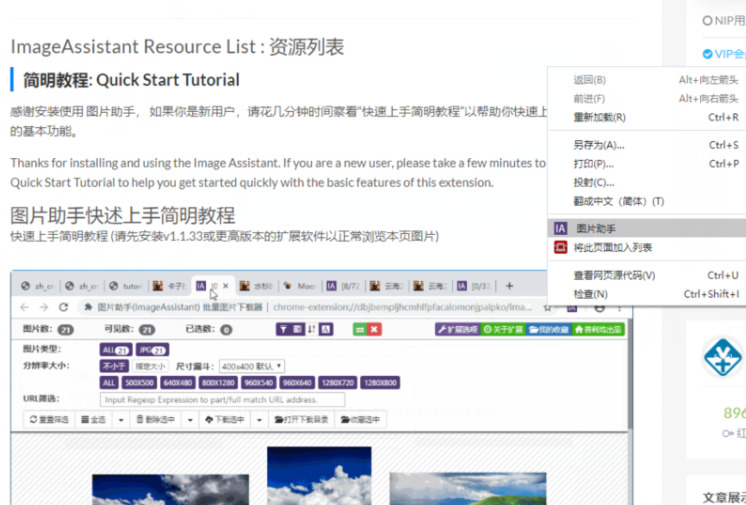This screenshot has height=505, width=746.
Task: Click the list layout icon beside the funnel
Action: click(297, 329)
